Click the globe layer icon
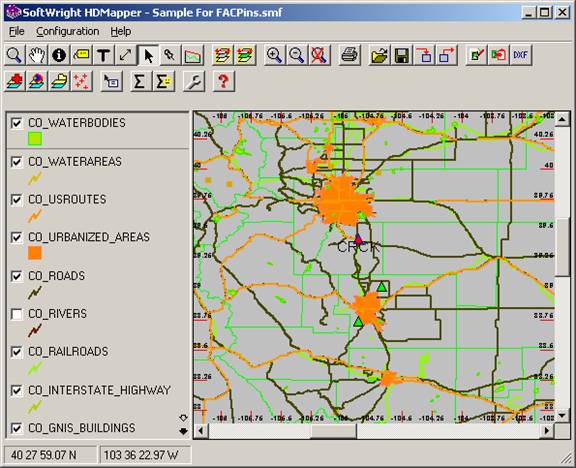Screen dimensions: 576x468 pos(37,81)
